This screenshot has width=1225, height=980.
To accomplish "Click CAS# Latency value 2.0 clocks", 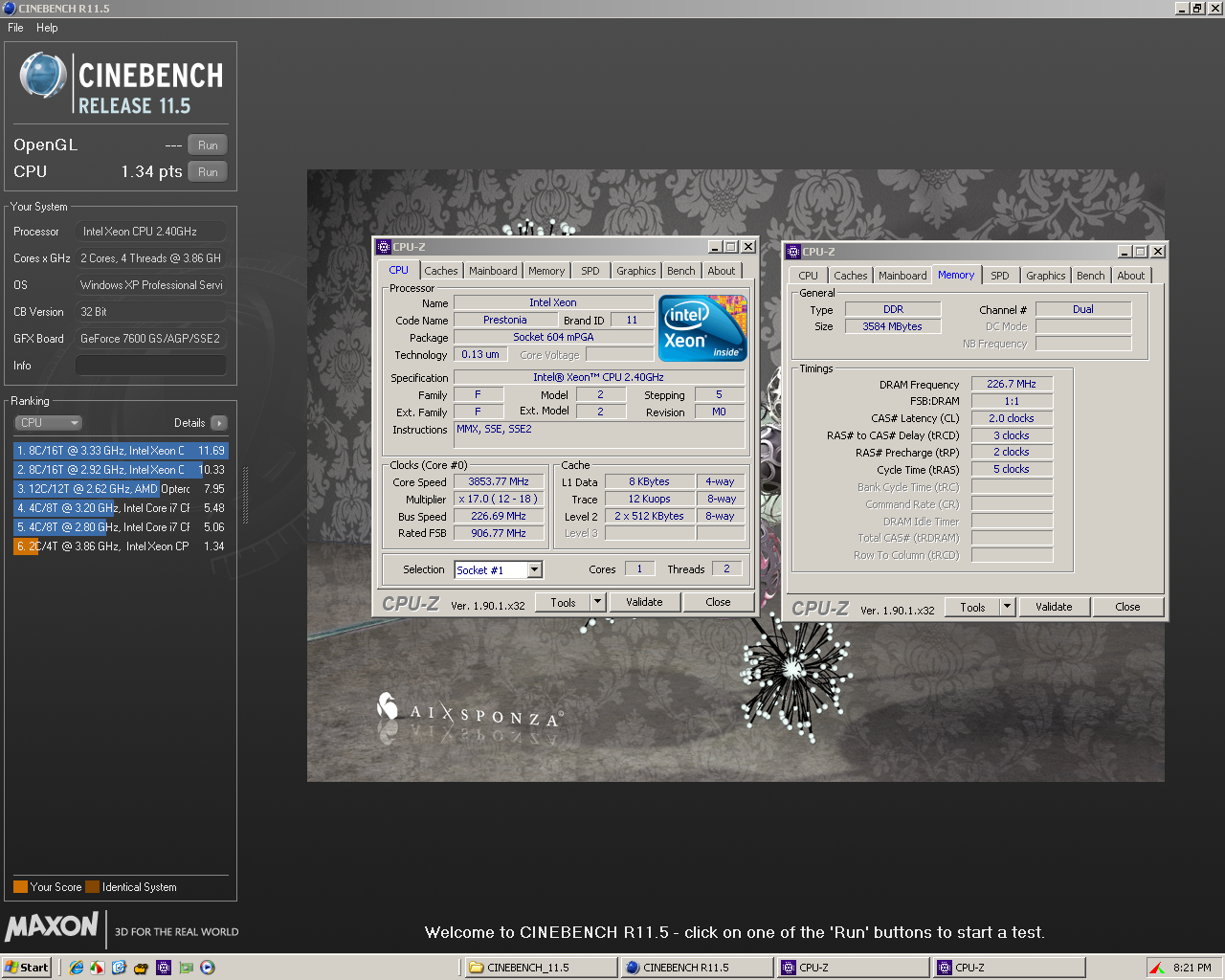I will point(1012,419).
